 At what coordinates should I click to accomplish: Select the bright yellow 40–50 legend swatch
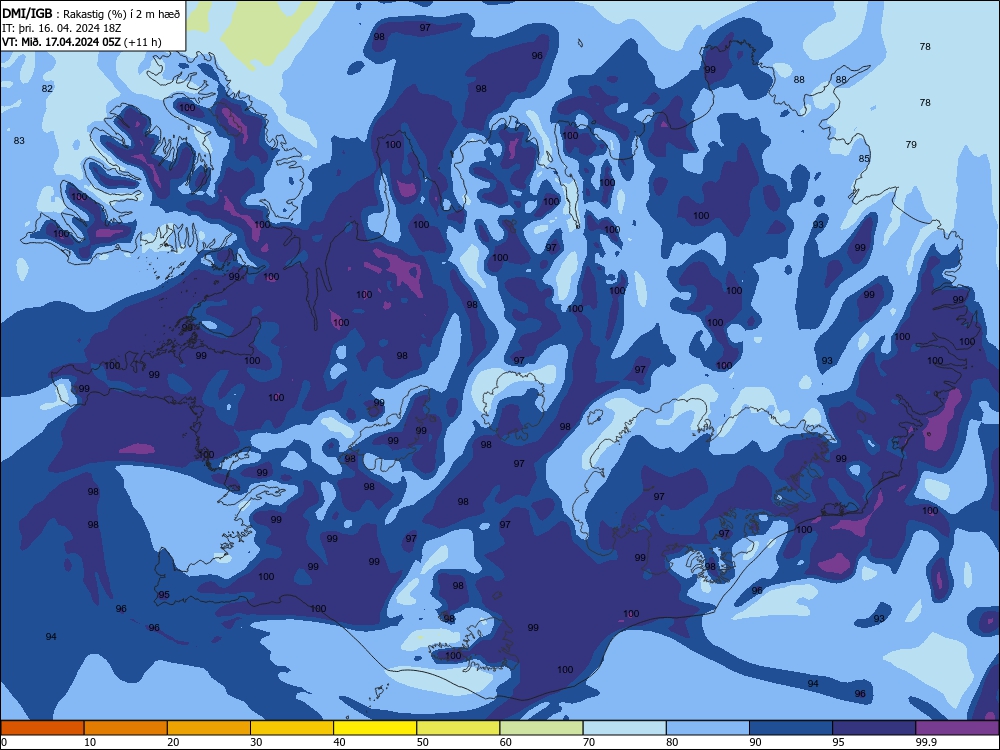pyautogui.click(x=375, y=728)
